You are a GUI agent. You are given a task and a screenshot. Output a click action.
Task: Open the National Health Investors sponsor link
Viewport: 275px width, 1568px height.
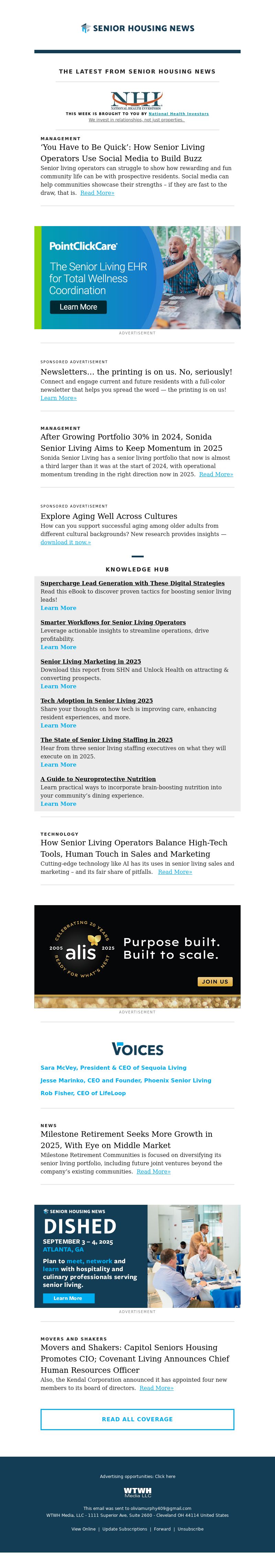[x=178, y=114]
